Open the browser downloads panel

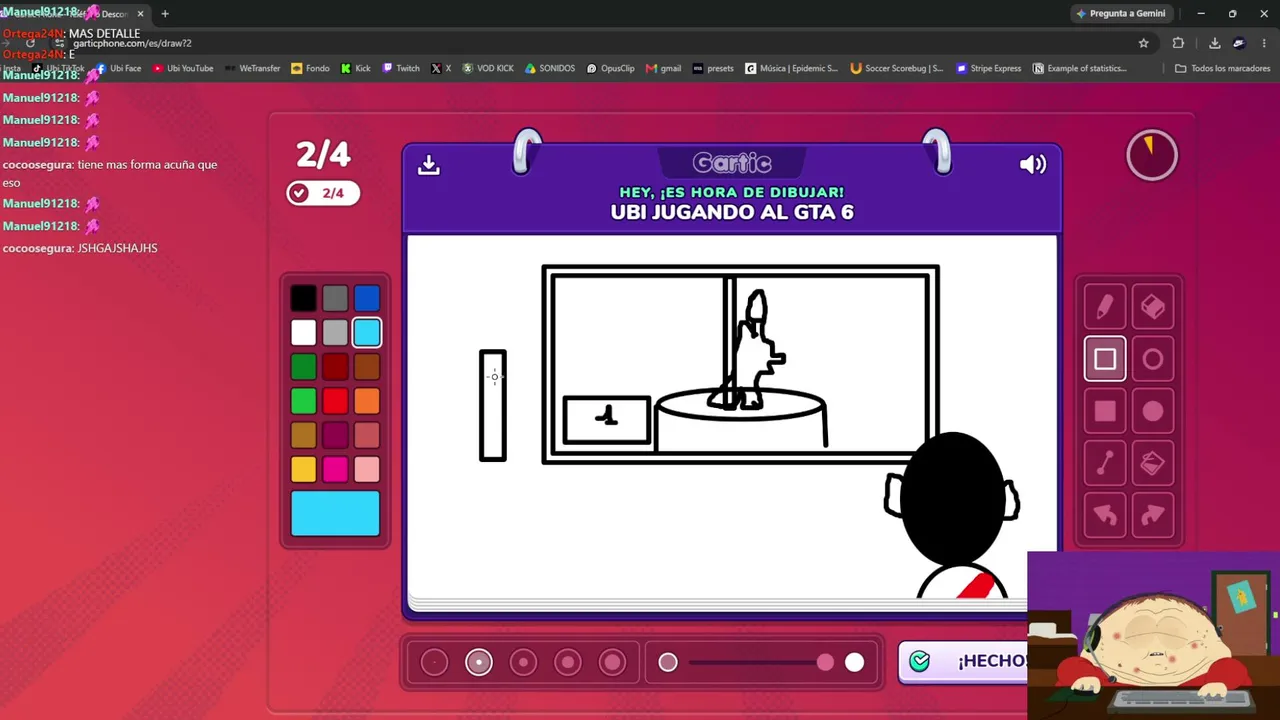(1214, 43)
